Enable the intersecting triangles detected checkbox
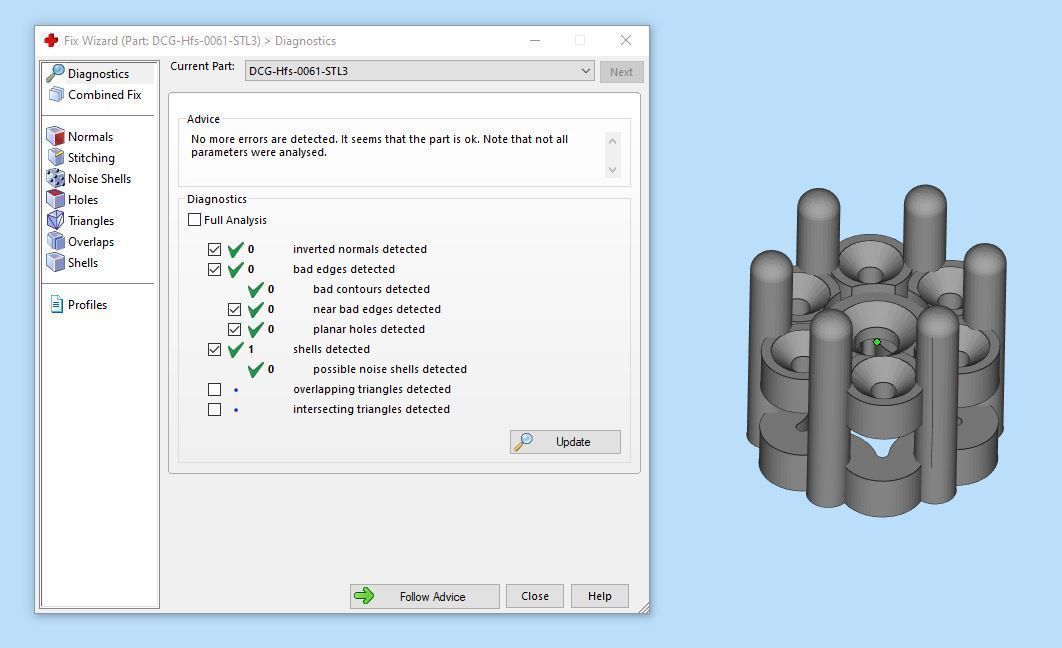 coord(215,410)
